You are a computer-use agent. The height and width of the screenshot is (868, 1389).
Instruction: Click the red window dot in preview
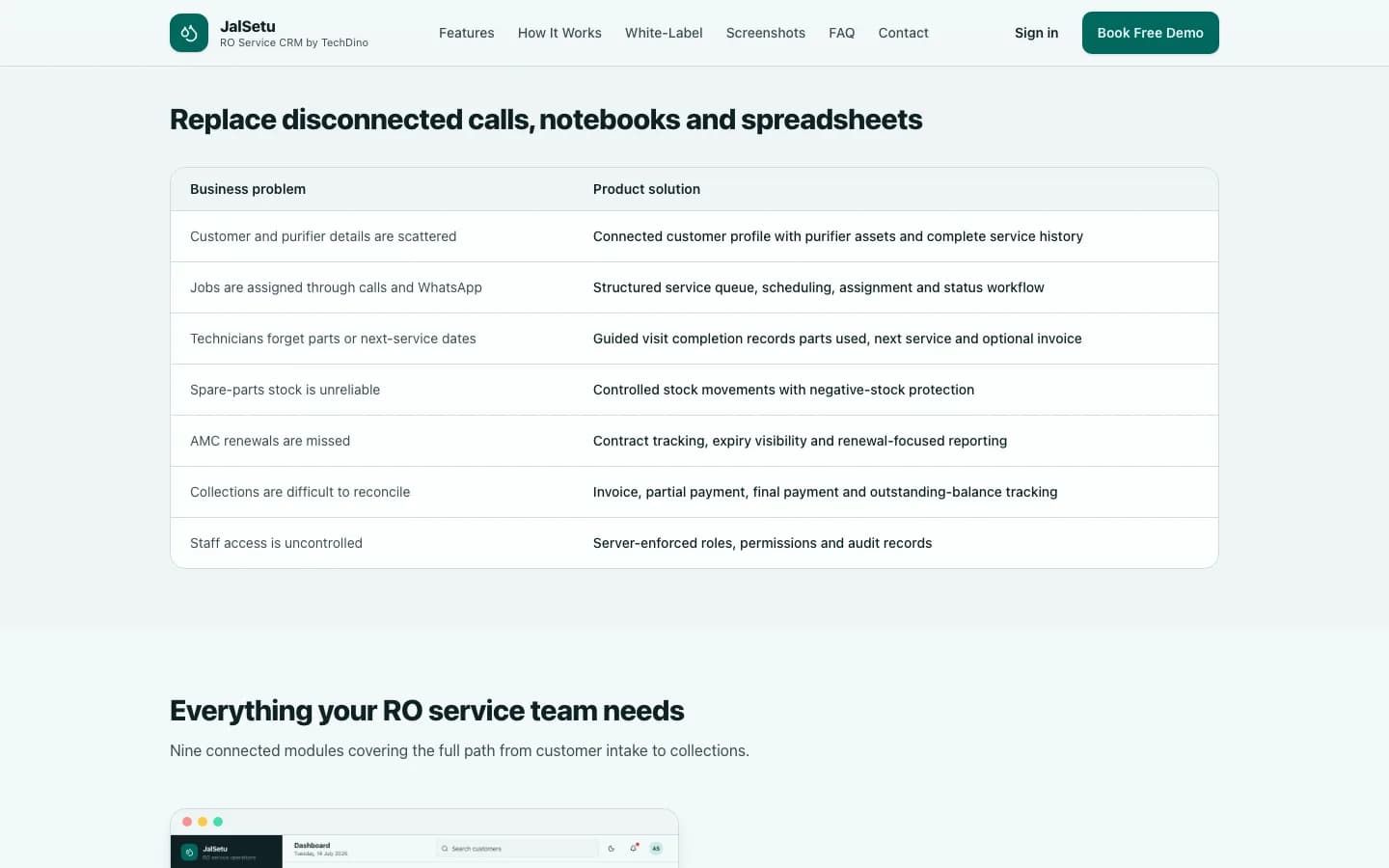pos(187,822)
